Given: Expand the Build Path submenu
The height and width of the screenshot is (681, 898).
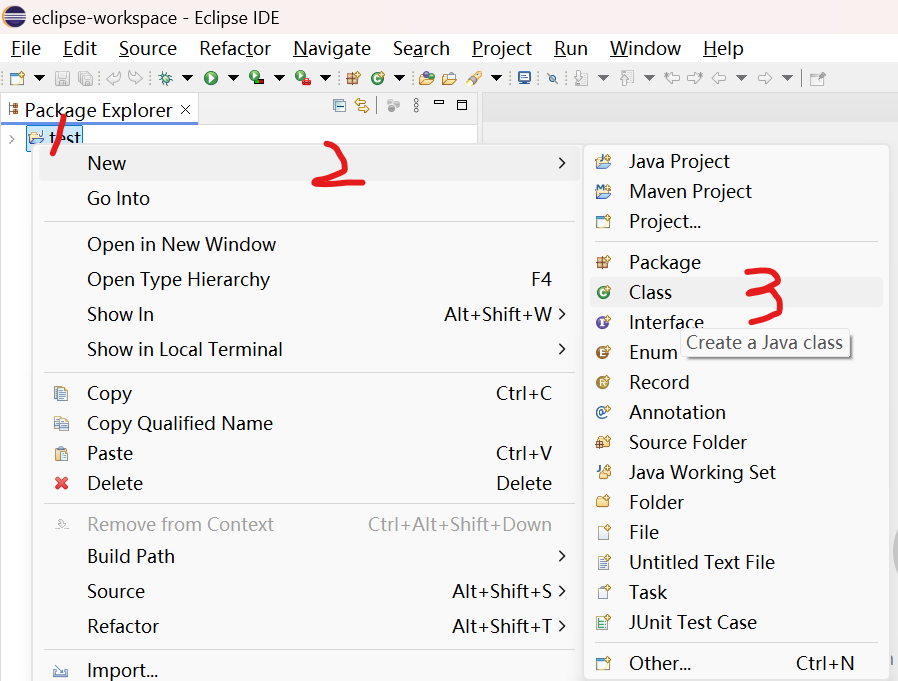Looking at the screenshot, I should 309,556.
